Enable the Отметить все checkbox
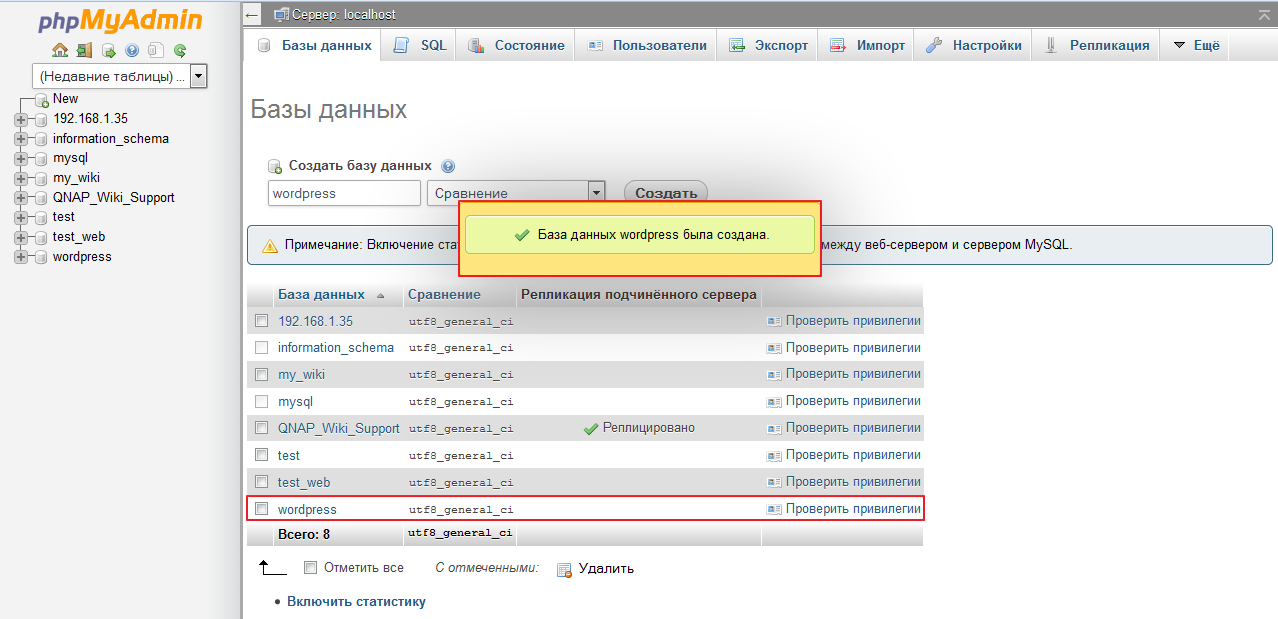Screen dimensions: 1278x619 click(310, 568)
